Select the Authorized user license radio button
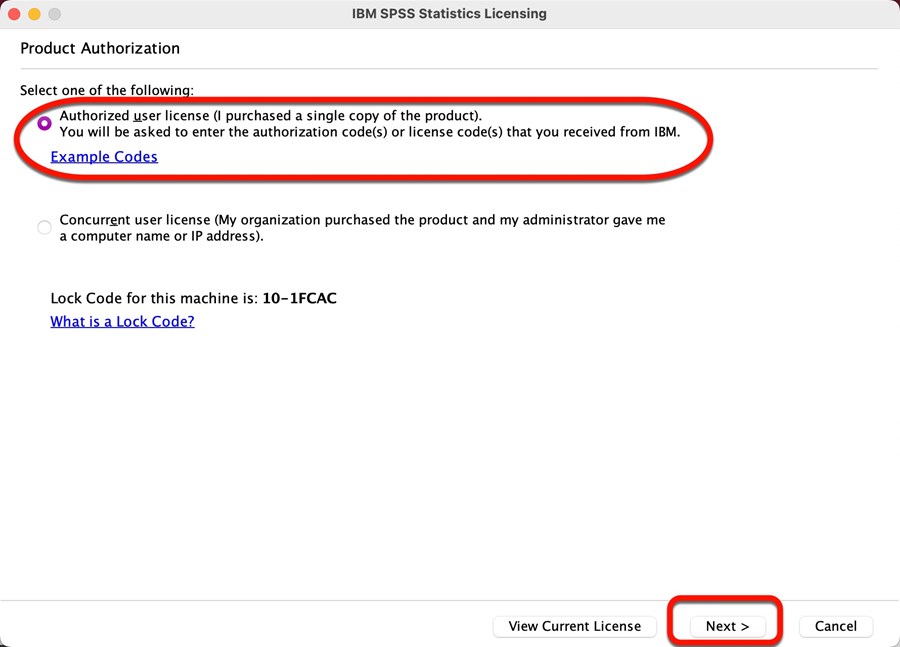This screenshot has width=900, height=647. coord(44,123)
